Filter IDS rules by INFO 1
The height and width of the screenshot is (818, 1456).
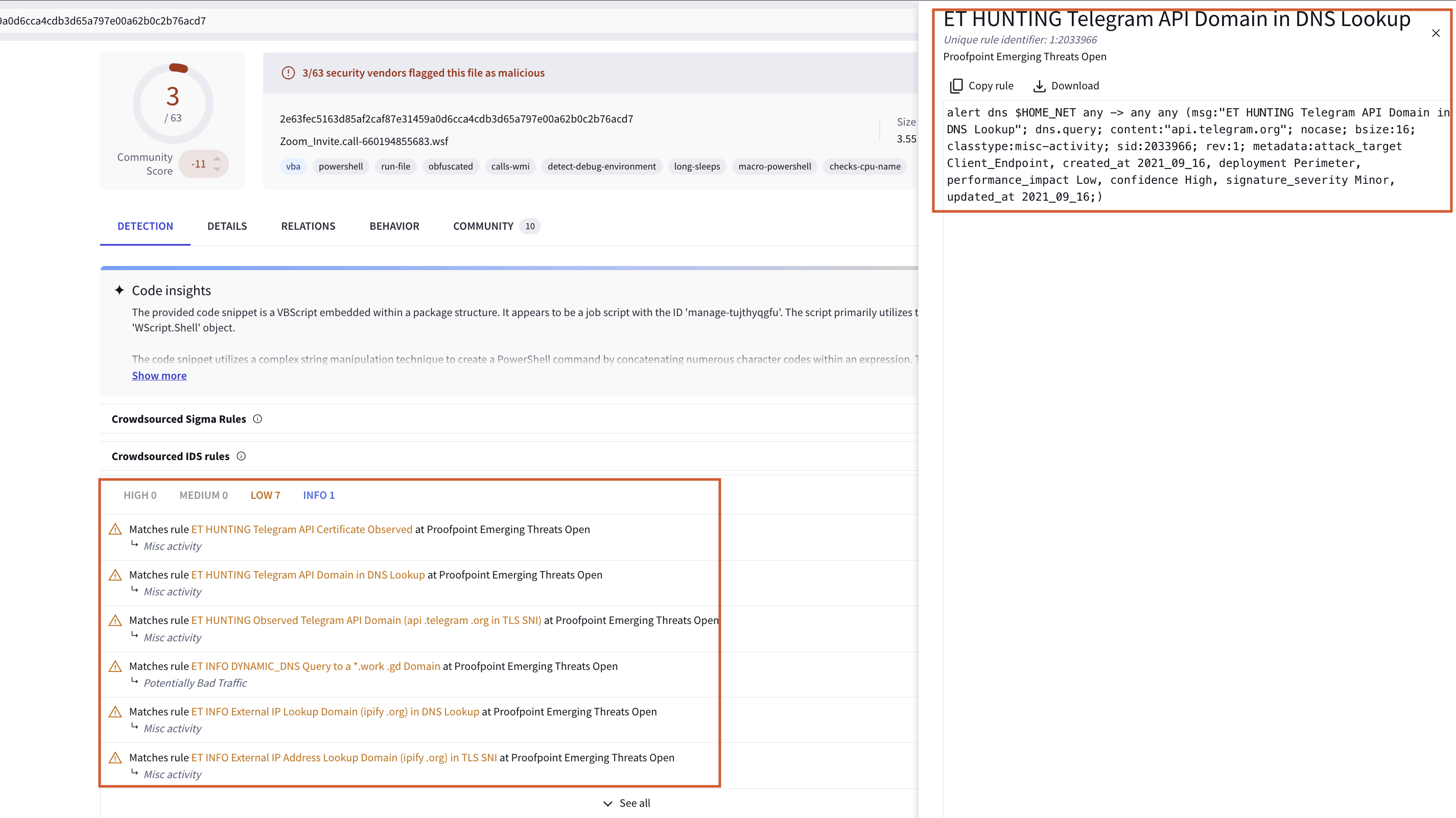pos(319,495)
